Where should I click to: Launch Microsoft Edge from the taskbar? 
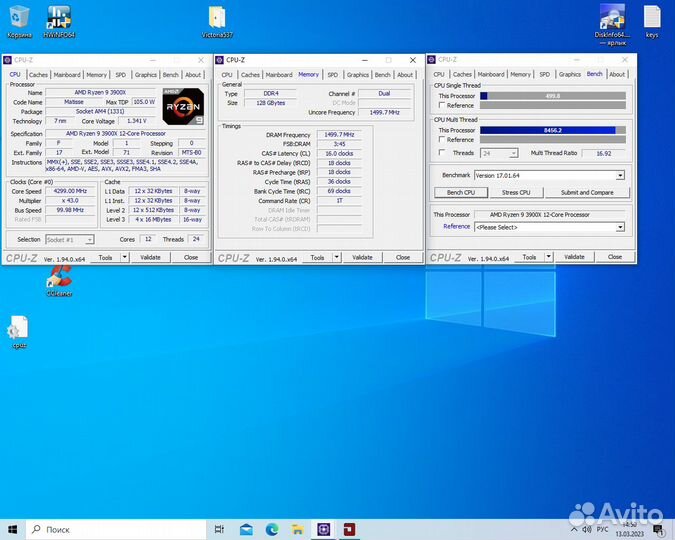272,529
